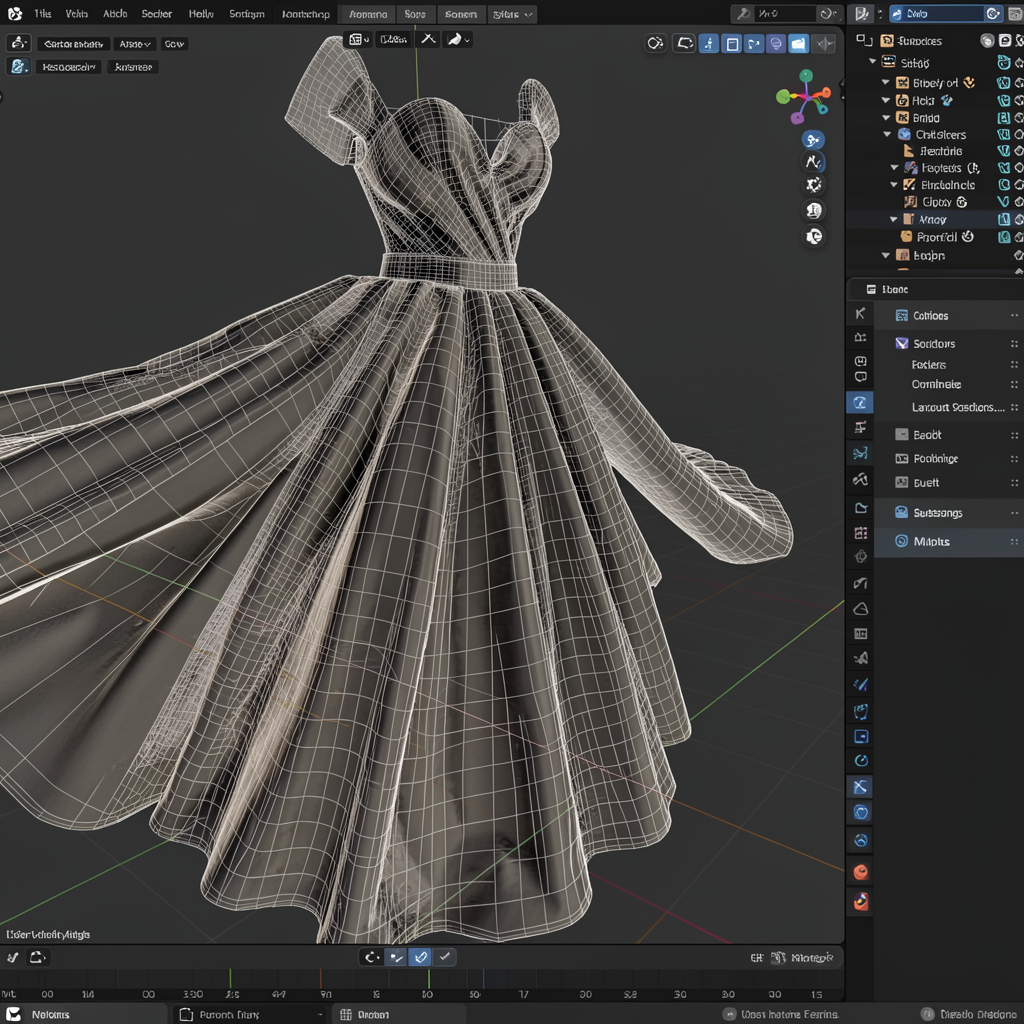This screenshot has width=1024, height=1024.
Task: Toggle the X-ray square button in header
Action: click(732, 44)
